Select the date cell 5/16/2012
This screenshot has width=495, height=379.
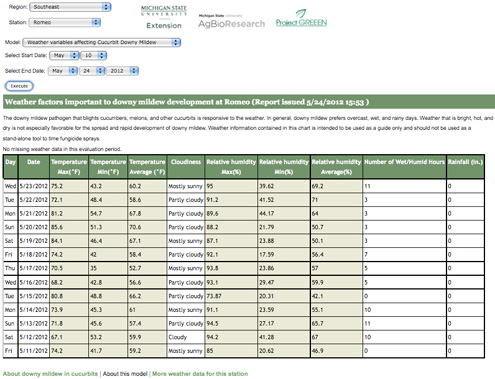(34, 282)
